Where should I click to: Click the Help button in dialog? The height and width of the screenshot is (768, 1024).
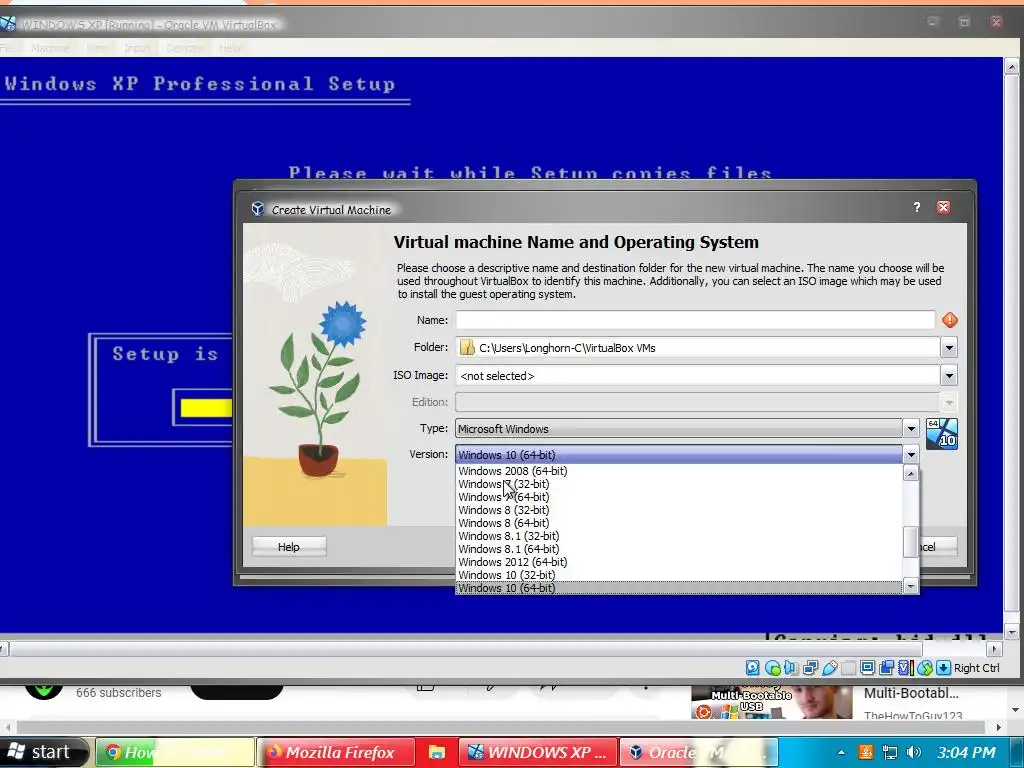(289, 547)
